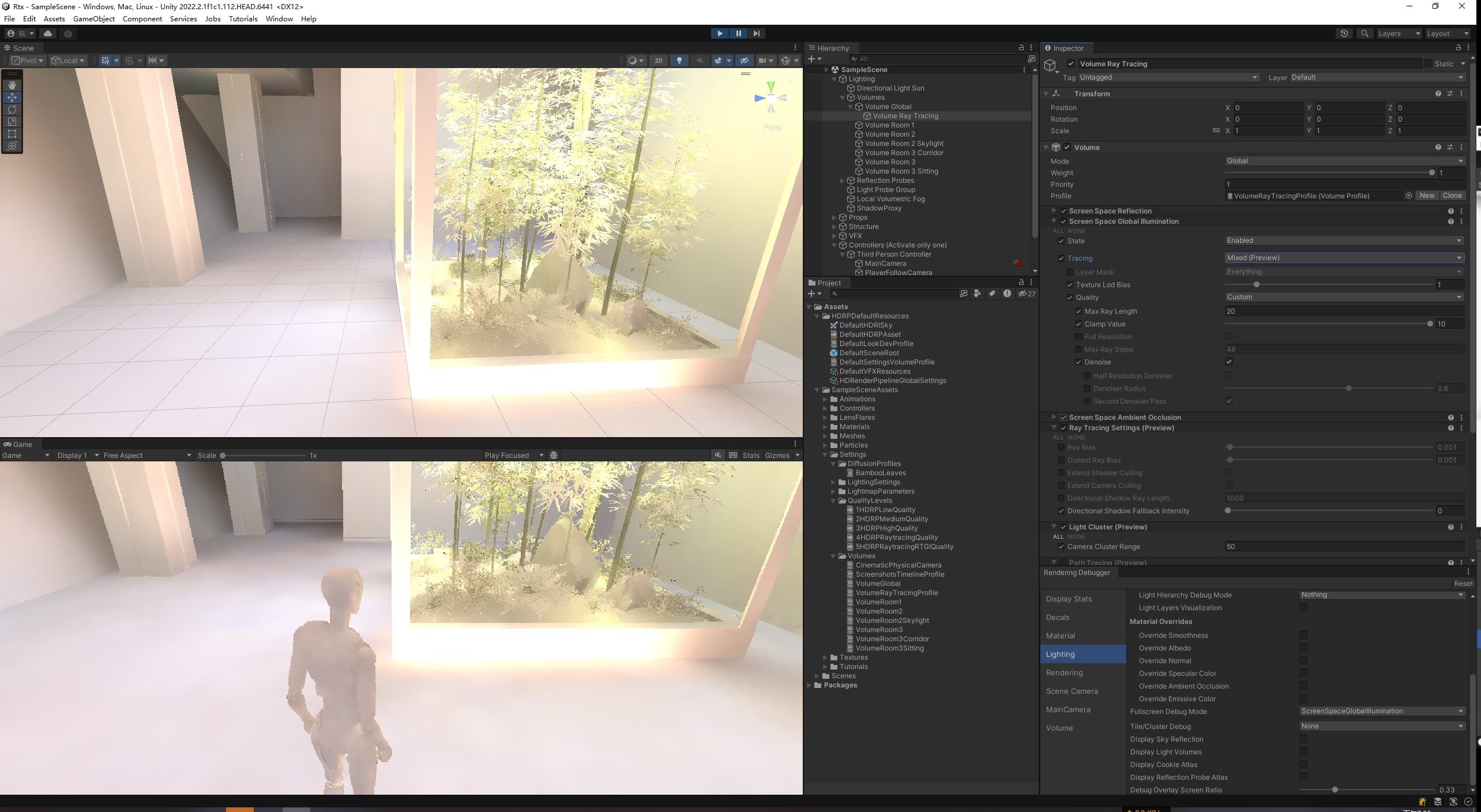Image resolution: width=1481 pixels, height=812 pixels.
Task: Toggle Scene lighting bulb icon
Action: (679, 61)
